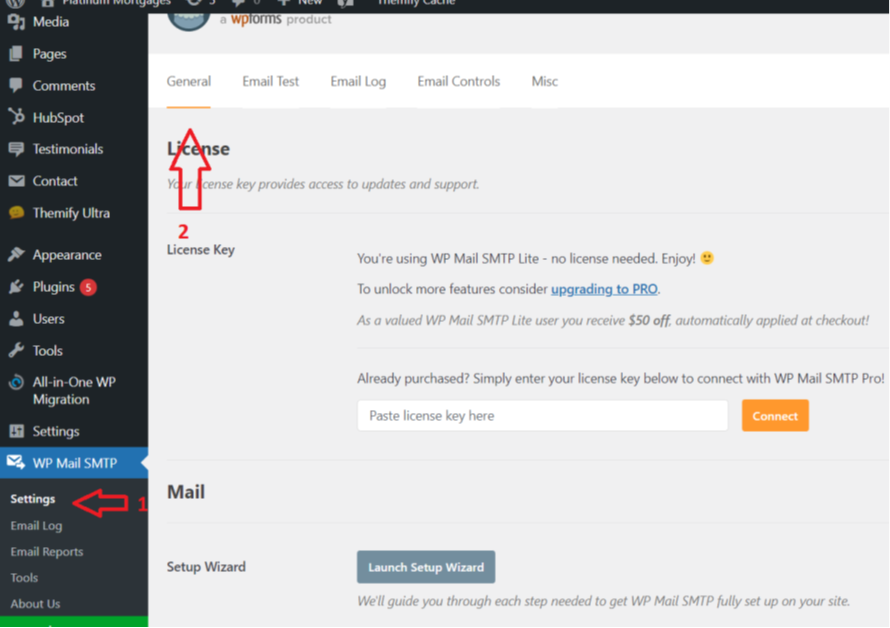Image resolution: width=890 pixels, height=628 pixels.
Task: Follow the upgrading to PRO link
Action: [x=604, y=289]
